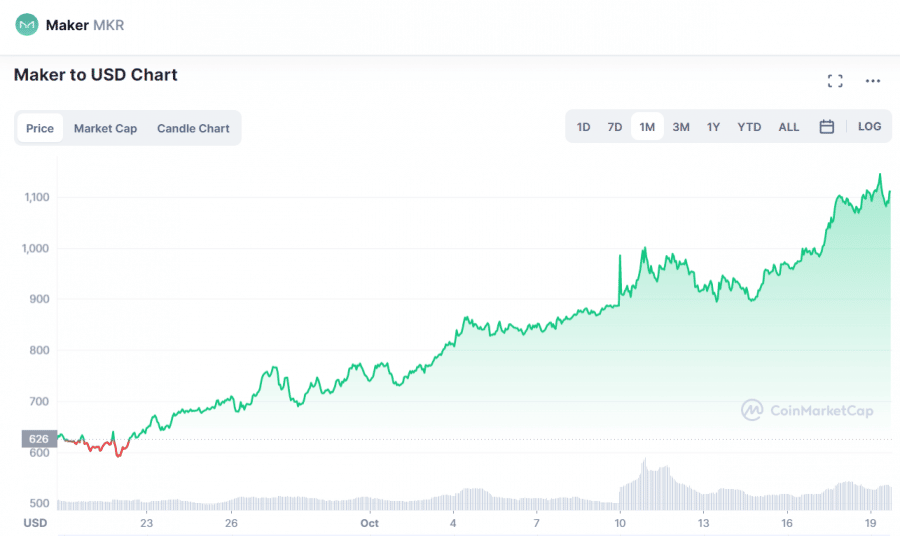Screen dimensions: 900x536
Task: Click the '7' x-axis date label
Action: pyautogui.click(x=537, y=523)
